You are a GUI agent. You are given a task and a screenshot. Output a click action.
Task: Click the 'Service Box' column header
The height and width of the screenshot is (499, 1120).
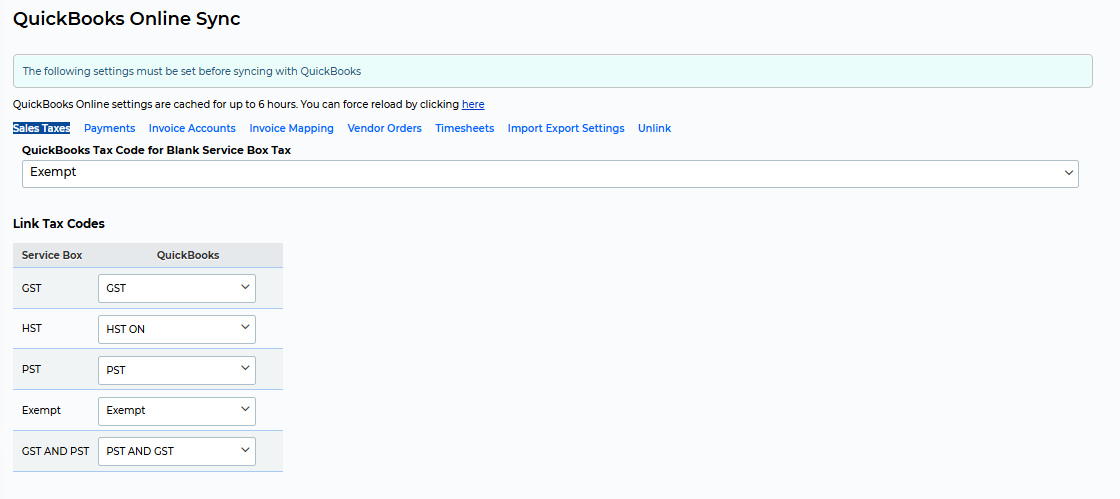coord(52,255)
